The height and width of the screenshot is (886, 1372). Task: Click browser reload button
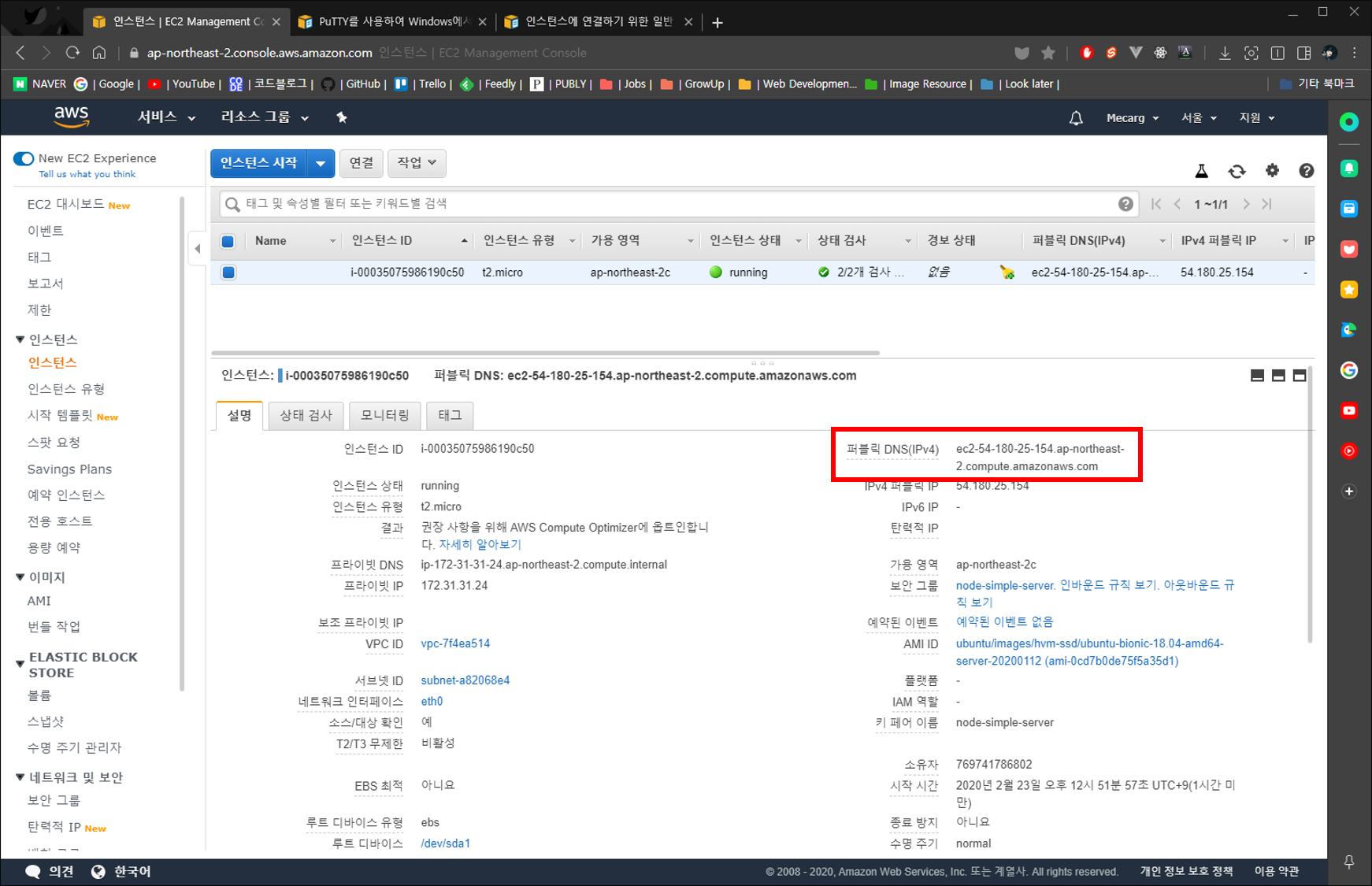pyautogui.click(x=72, y=53)
